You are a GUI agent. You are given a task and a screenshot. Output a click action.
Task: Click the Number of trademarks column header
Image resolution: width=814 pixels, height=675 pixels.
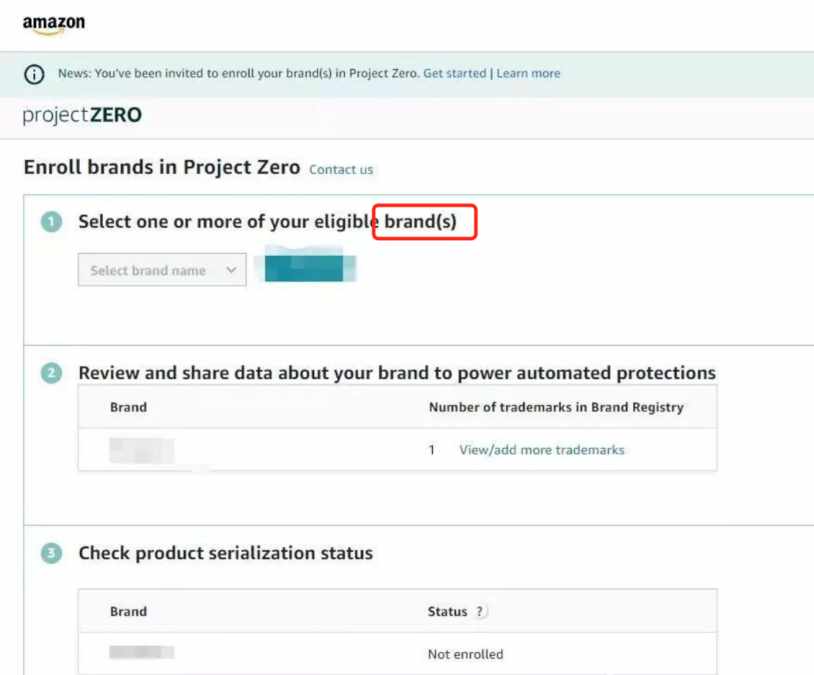tap(556, 407)
